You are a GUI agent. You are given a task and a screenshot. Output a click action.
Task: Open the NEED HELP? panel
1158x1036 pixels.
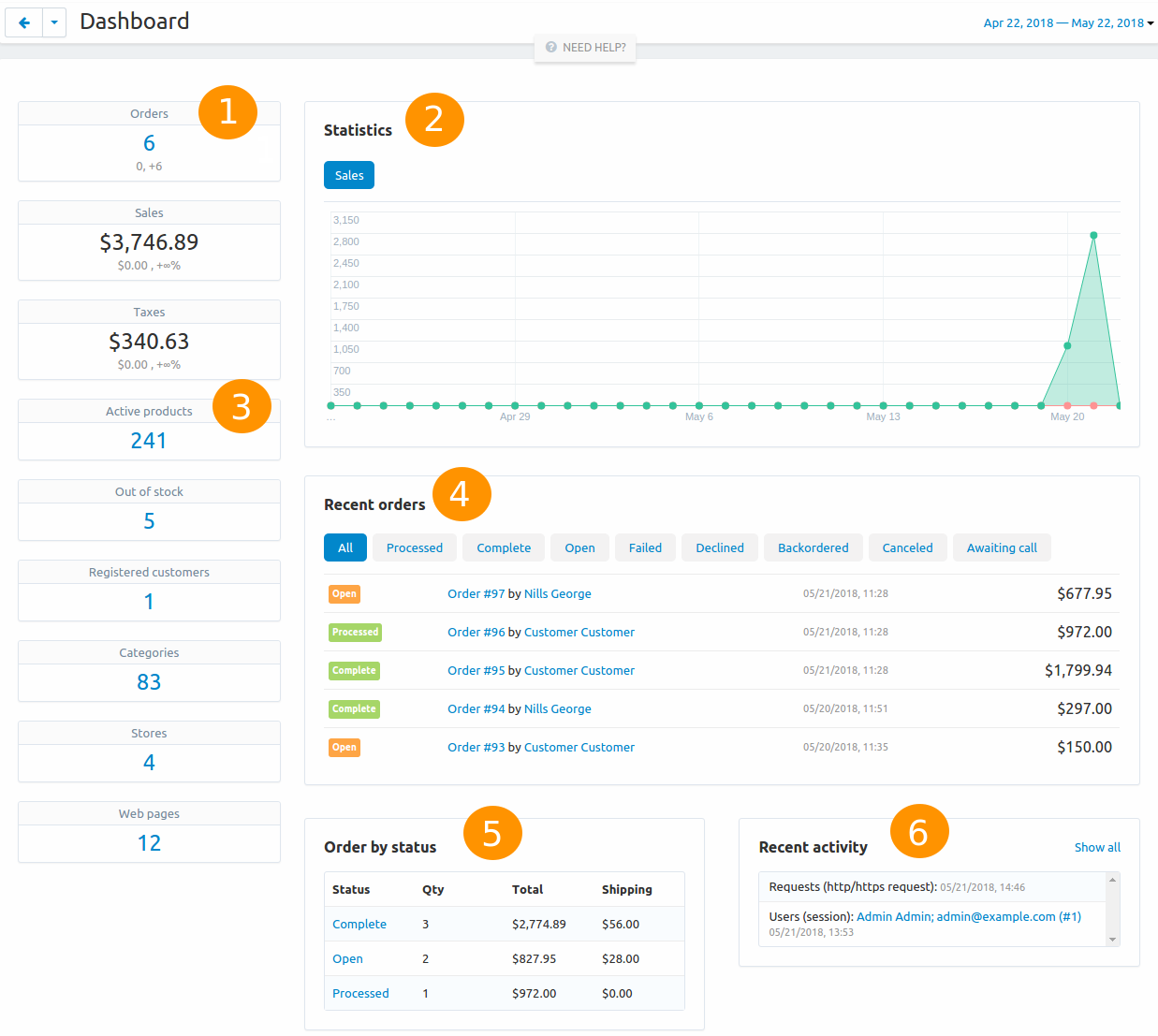click(585, 48)
